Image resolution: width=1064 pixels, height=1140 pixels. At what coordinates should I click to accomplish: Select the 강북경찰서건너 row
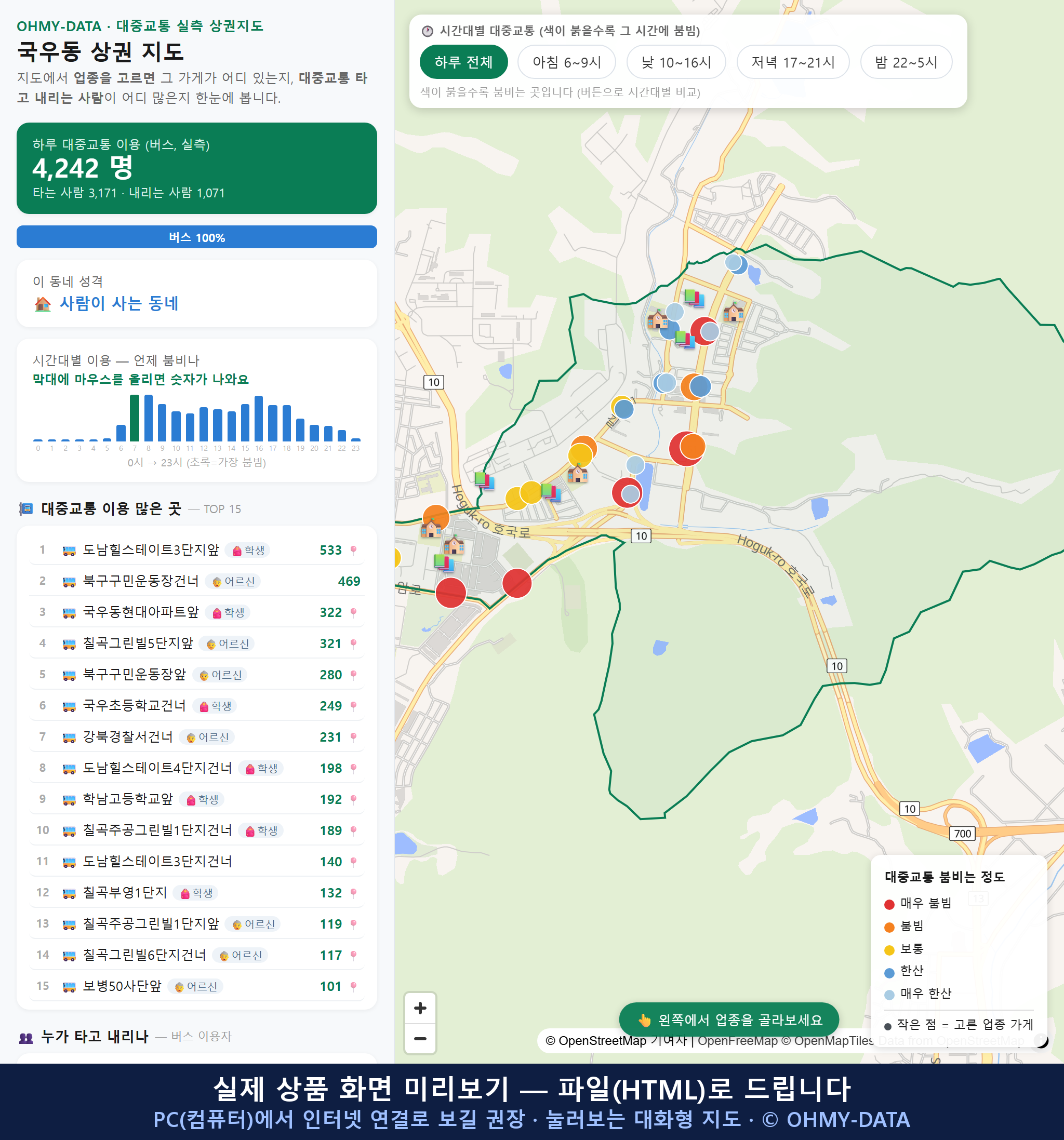(x=197, y=737)
